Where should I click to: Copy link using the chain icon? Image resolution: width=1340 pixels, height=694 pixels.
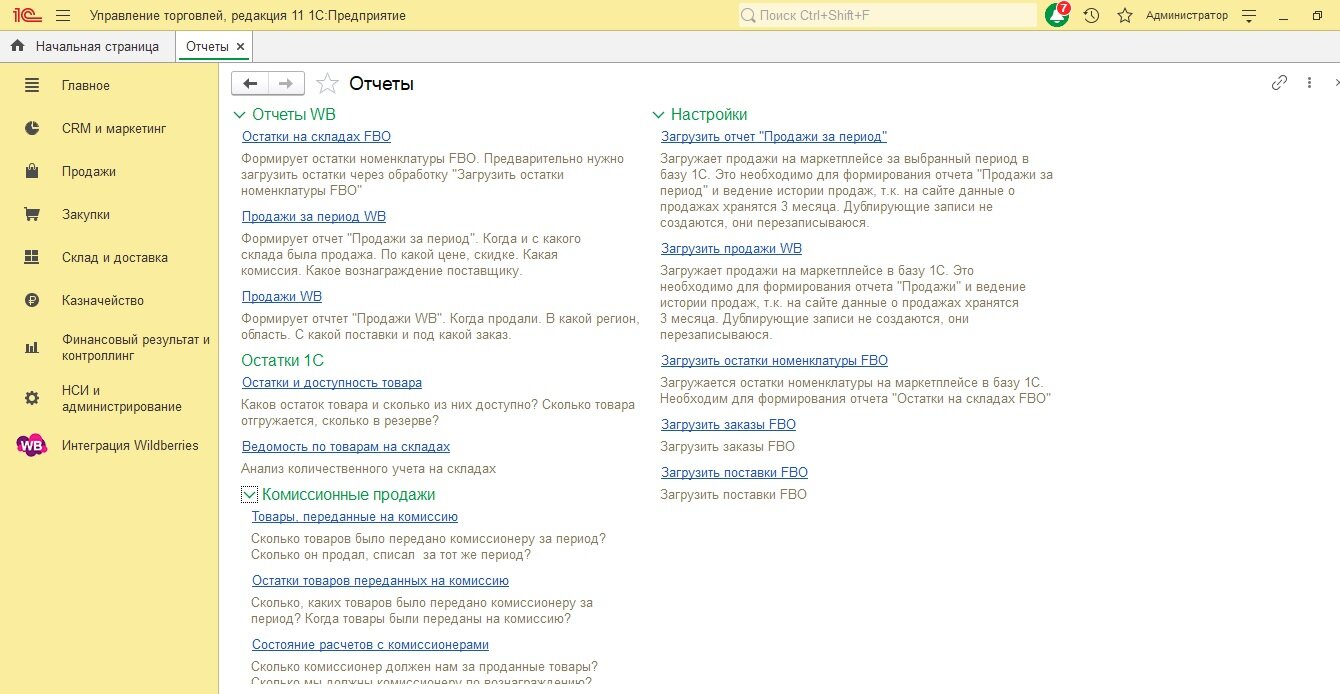1279,83
